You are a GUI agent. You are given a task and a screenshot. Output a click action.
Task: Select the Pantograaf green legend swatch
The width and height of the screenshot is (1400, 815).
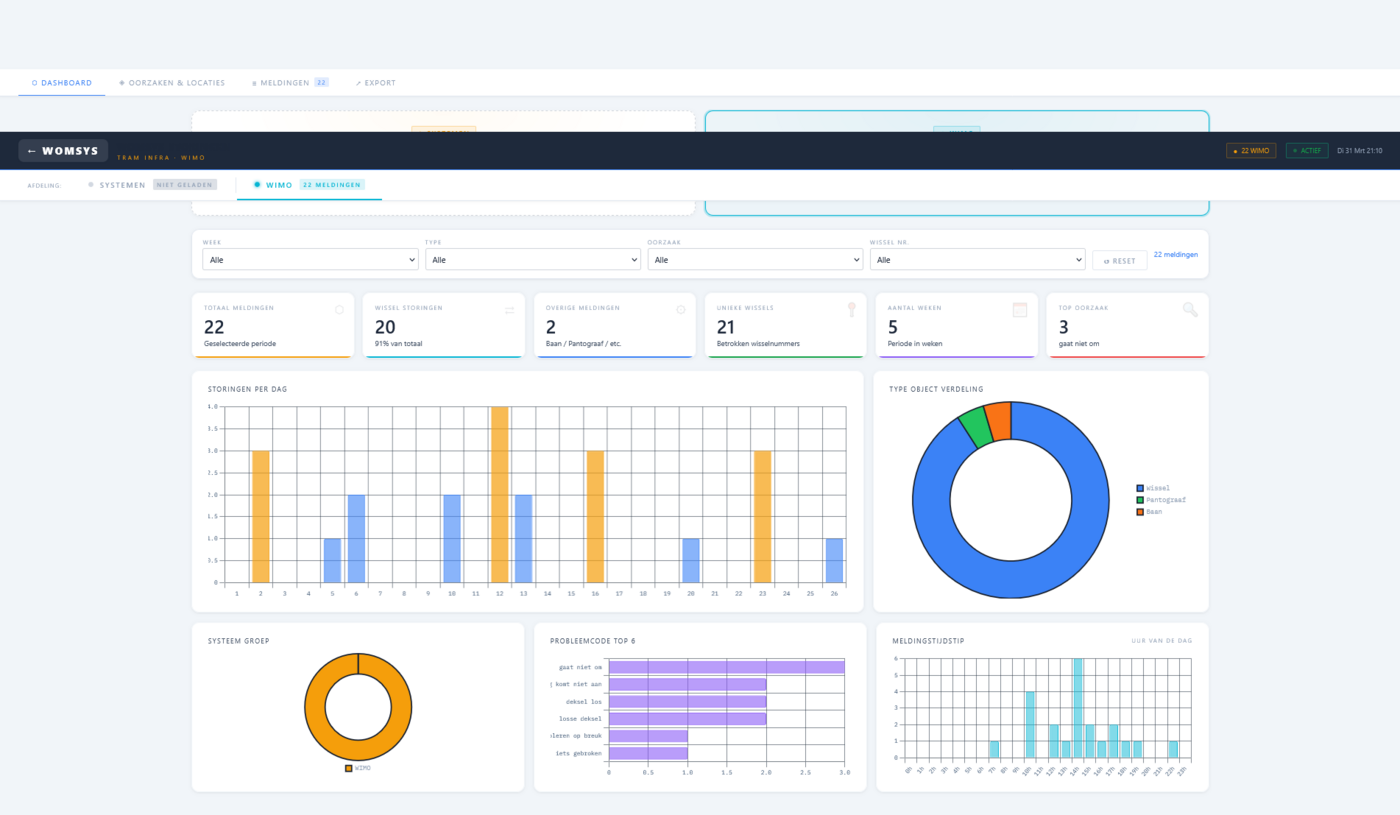click(x=1138, y=499)
